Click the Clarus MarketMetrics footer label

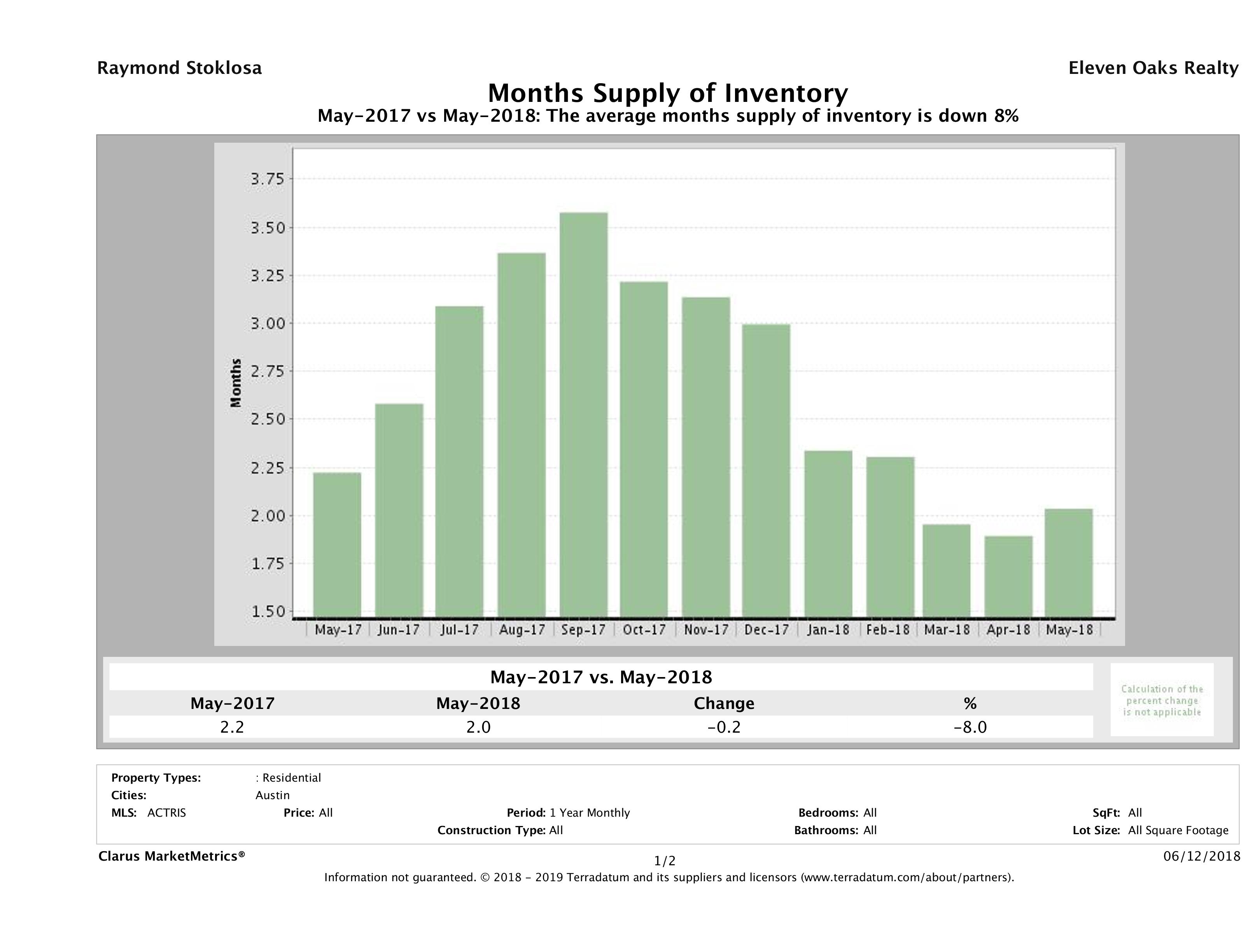coord(172,856)
